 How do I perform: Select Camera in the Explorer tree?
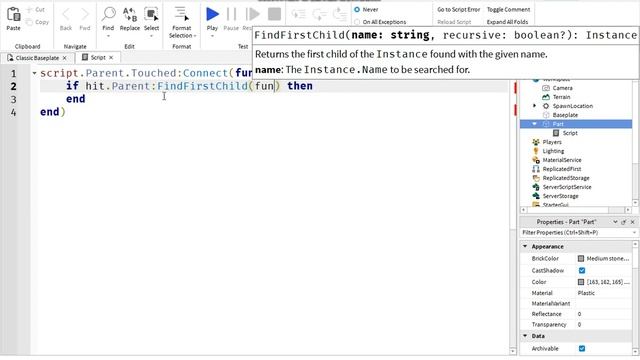pyautogui.click(x=562, y=88)
